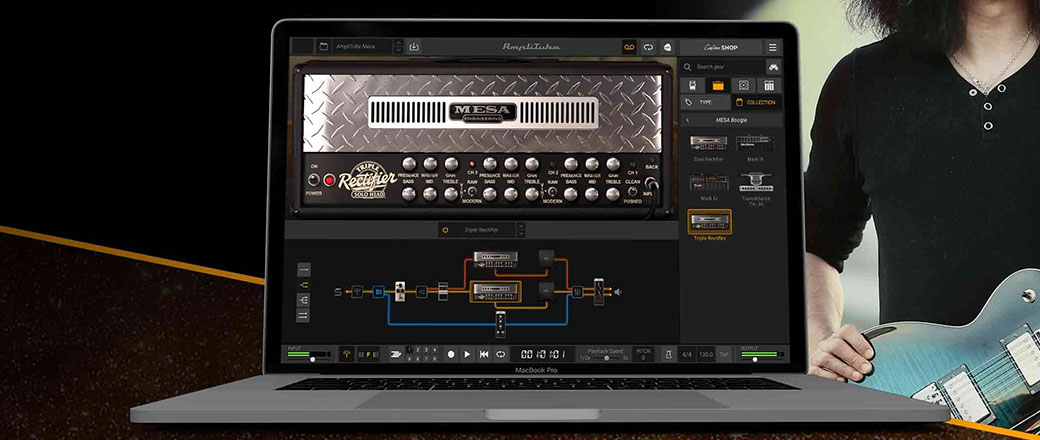The width and height of the screenshot is (1040, 440).
Task: Select the parallel lines routing icon
Action: point(304,315)
